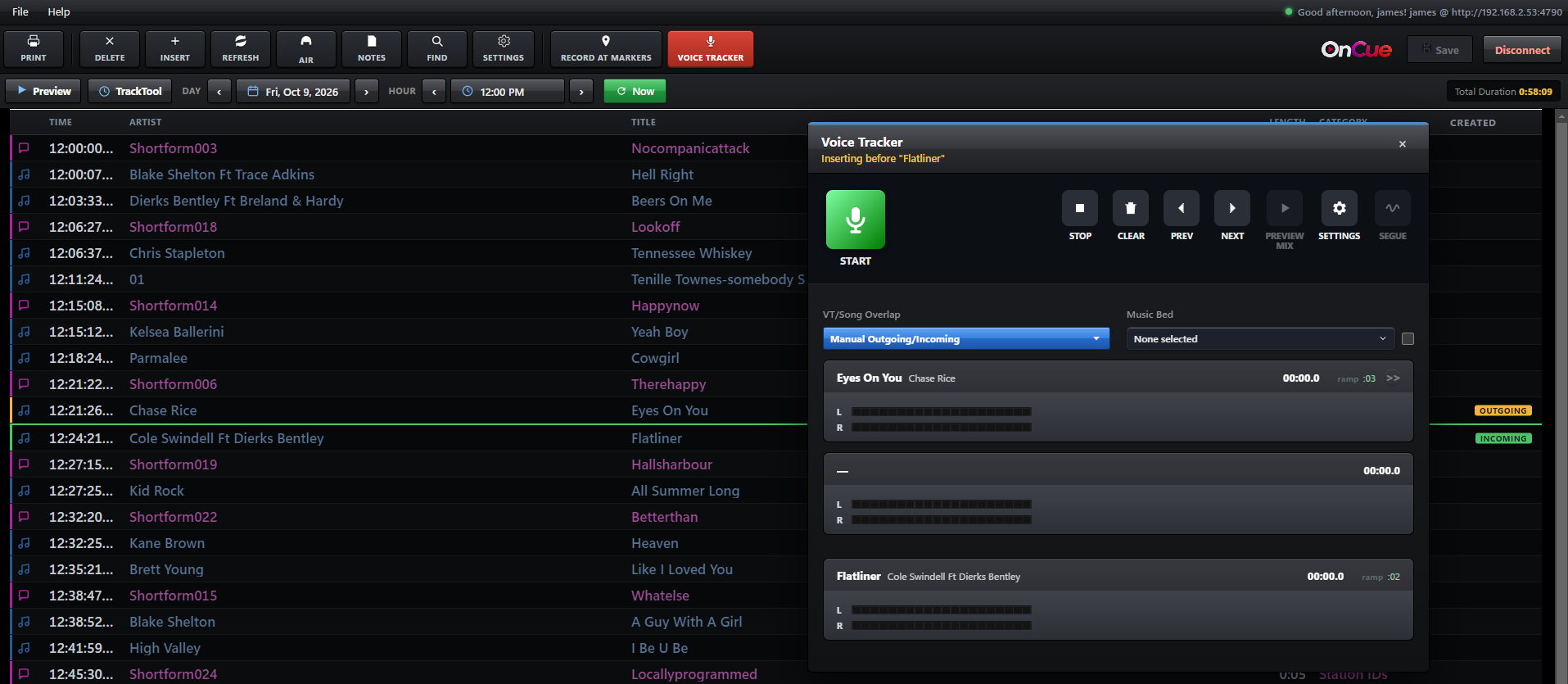Screen dimensions: 1568x684
Task: Select the Kelsea Ballerini row
Action: [409, 332]
